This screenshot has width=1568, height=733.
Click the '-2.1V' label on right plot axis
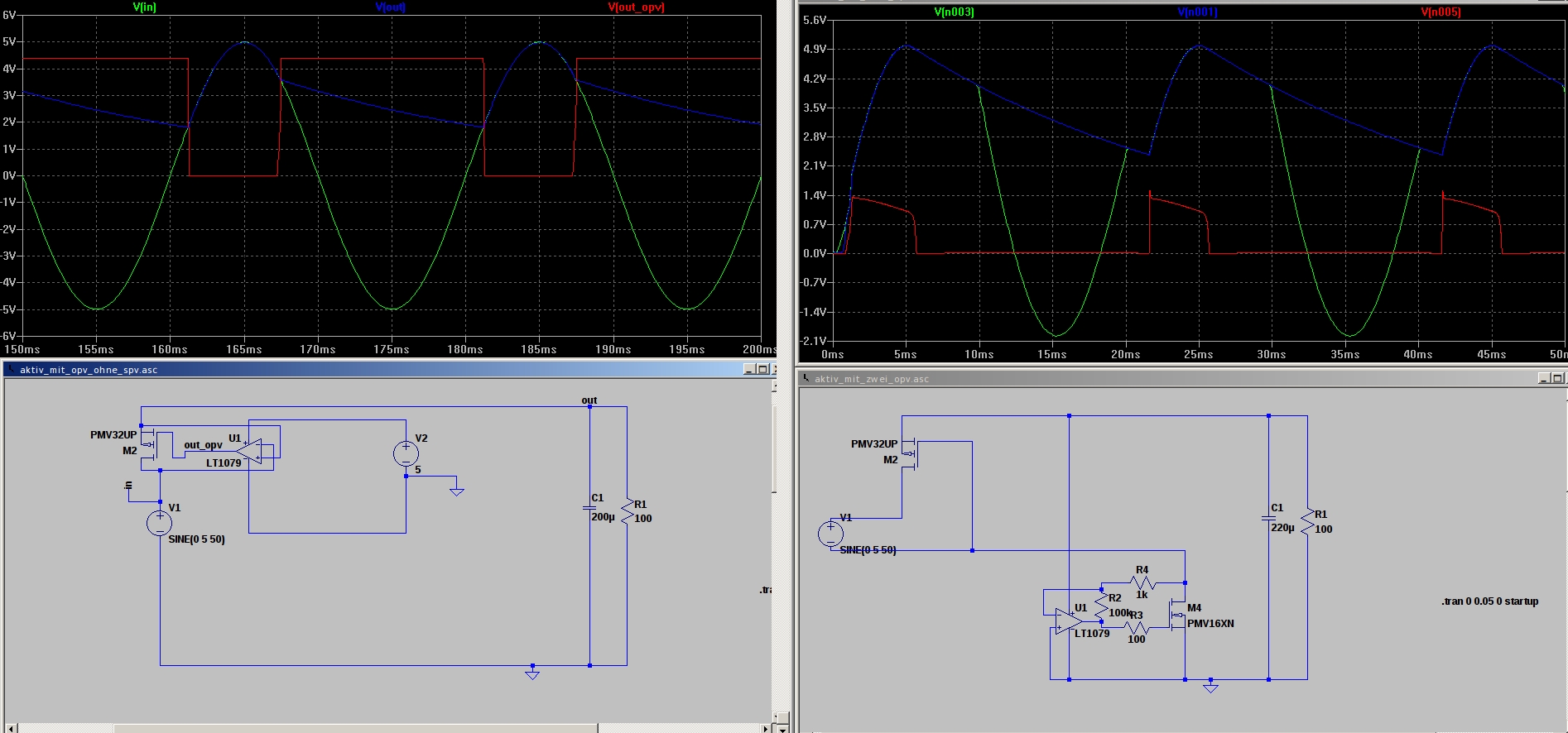[x=814, y=341]
